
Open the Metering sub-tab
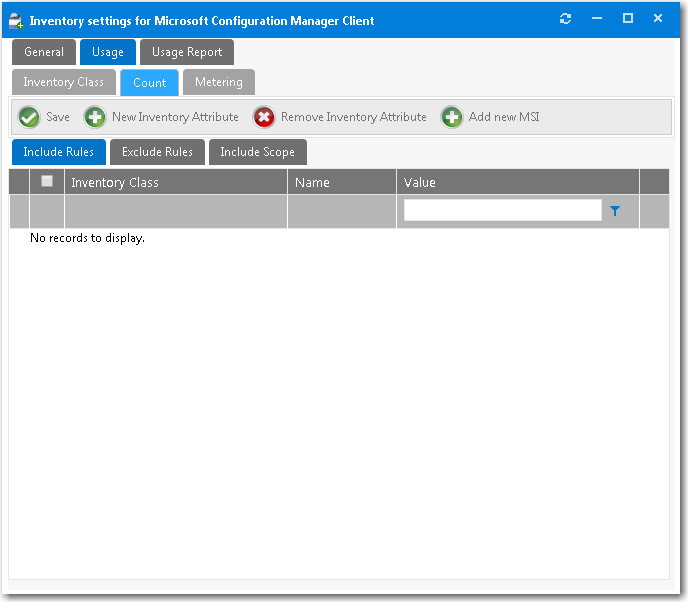[x=219, y=82]
